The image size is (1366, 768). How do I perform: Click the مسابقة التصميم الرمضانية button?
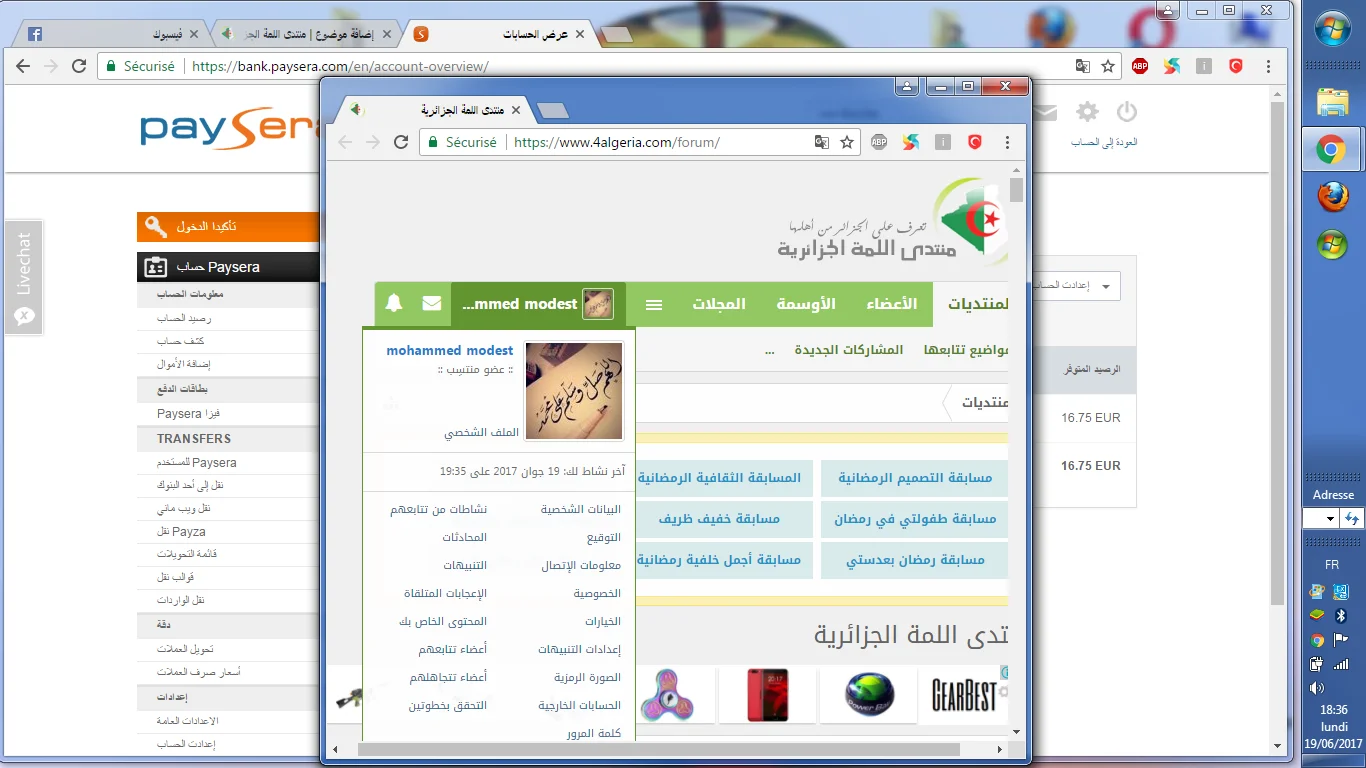pyautogui.click(x=914, y=478)
